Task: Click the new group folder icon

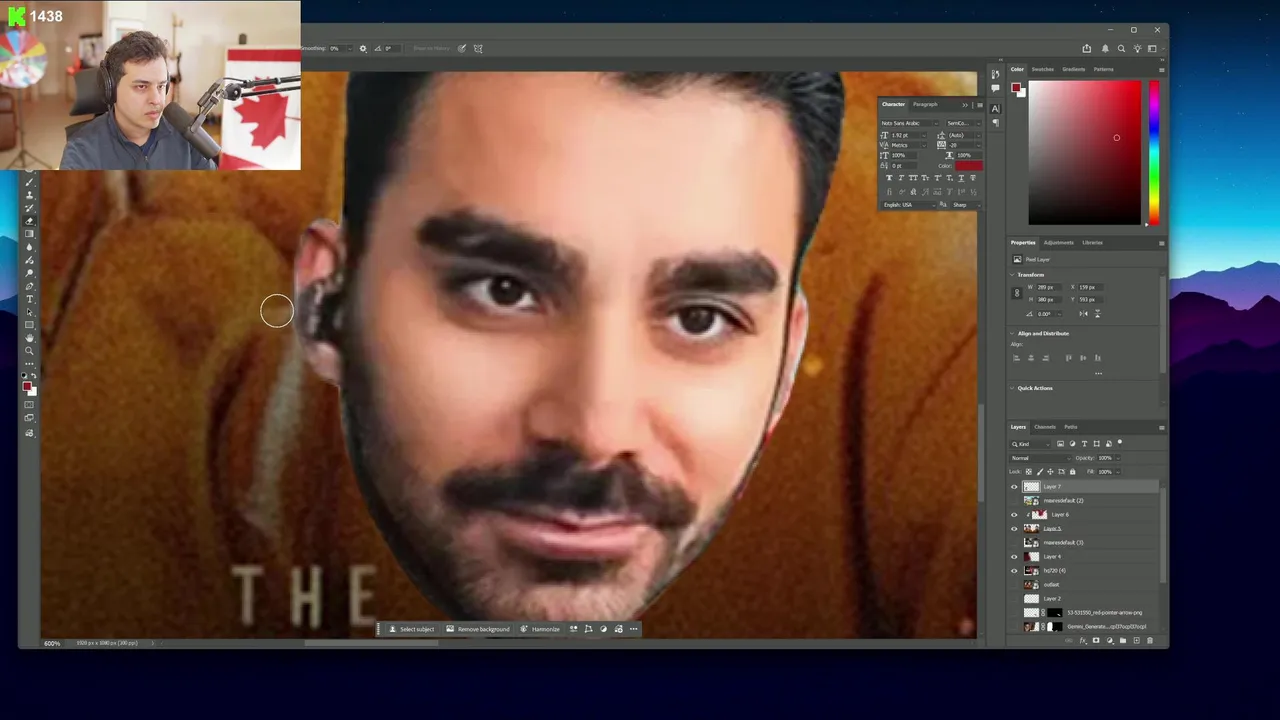Action: point(1123,640)
